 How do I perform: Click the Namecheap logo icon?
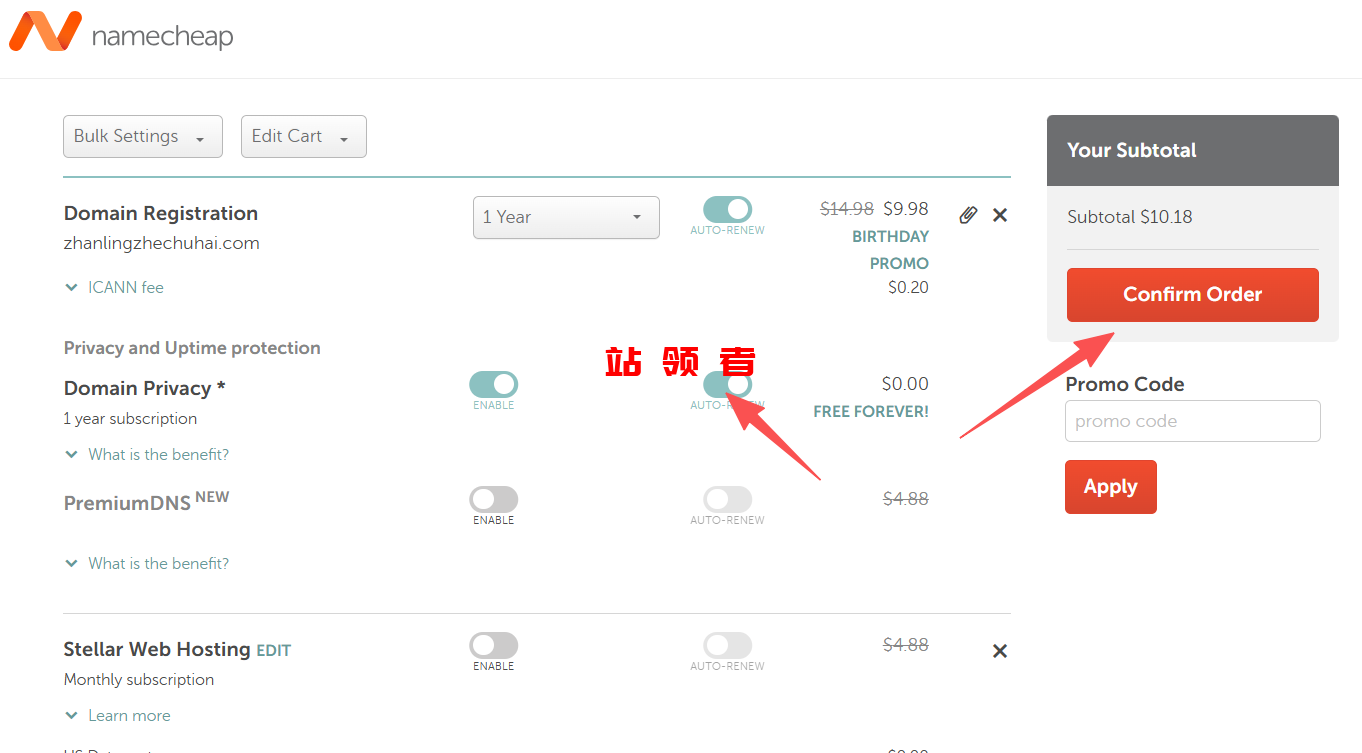pos(45,32)
